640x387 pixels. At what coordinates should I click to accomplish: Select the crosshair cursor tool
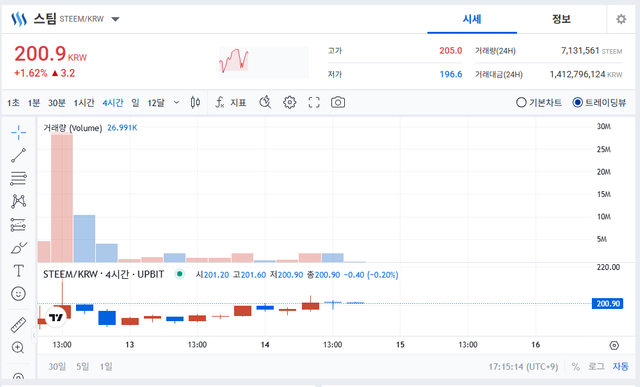click(18, 132)
